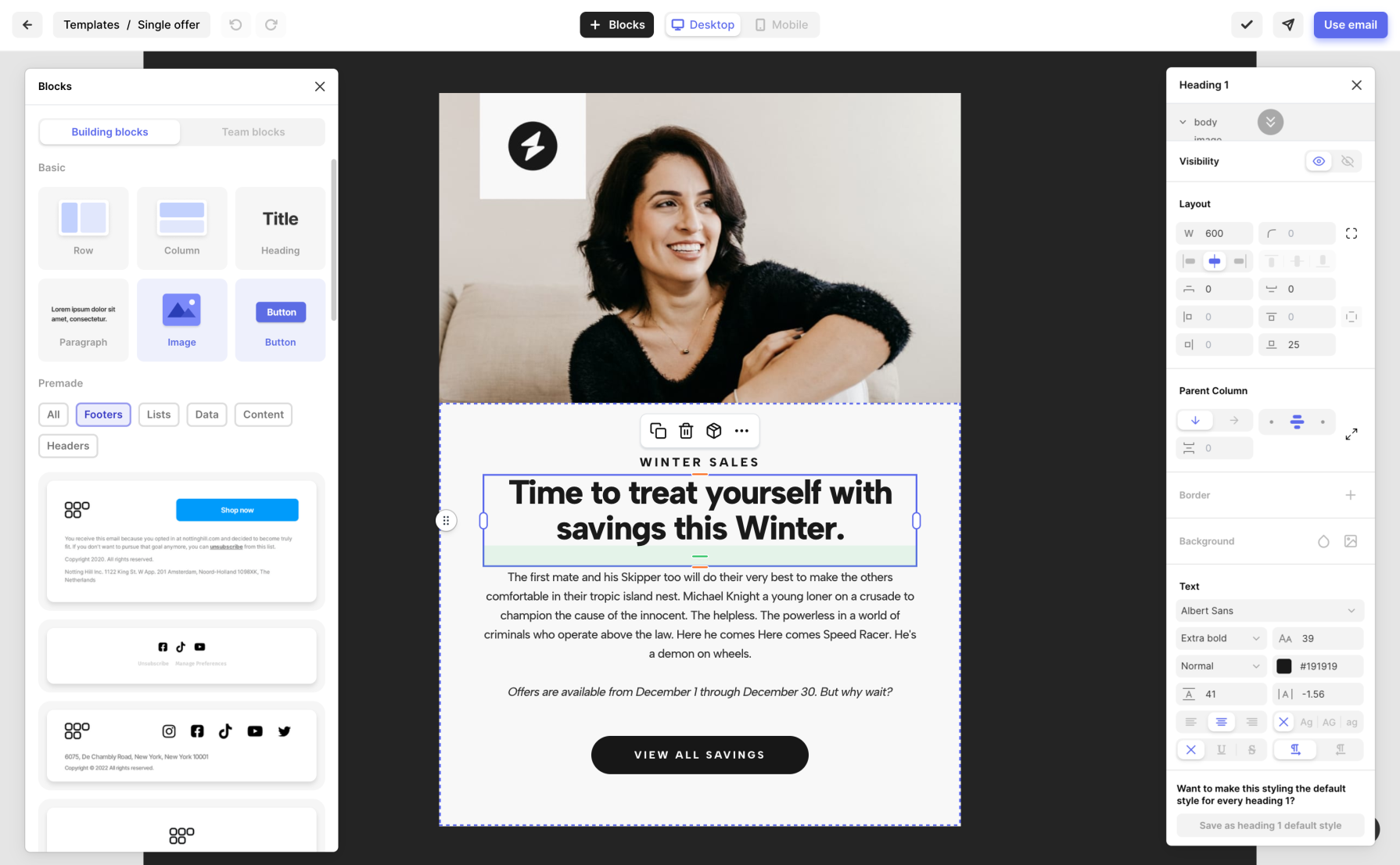Viewport: 1400px width, 865px height.
Task: Hide element with the crossed-eye toggle
Action: [x=1348, y=161]
